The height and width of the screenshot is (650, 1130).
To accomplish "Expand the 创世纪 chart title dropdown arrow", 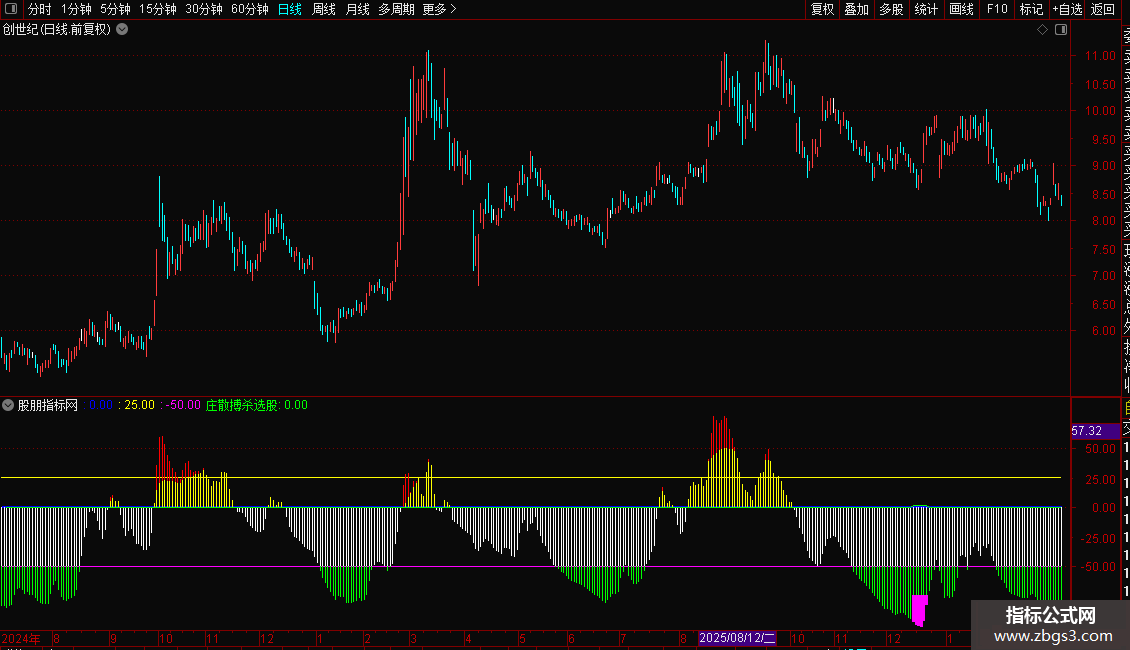I will pos(123,30).
